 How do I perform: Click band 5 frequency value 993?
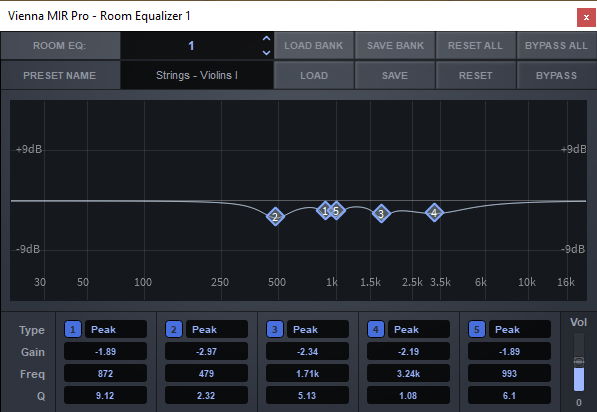coord(509,373)
